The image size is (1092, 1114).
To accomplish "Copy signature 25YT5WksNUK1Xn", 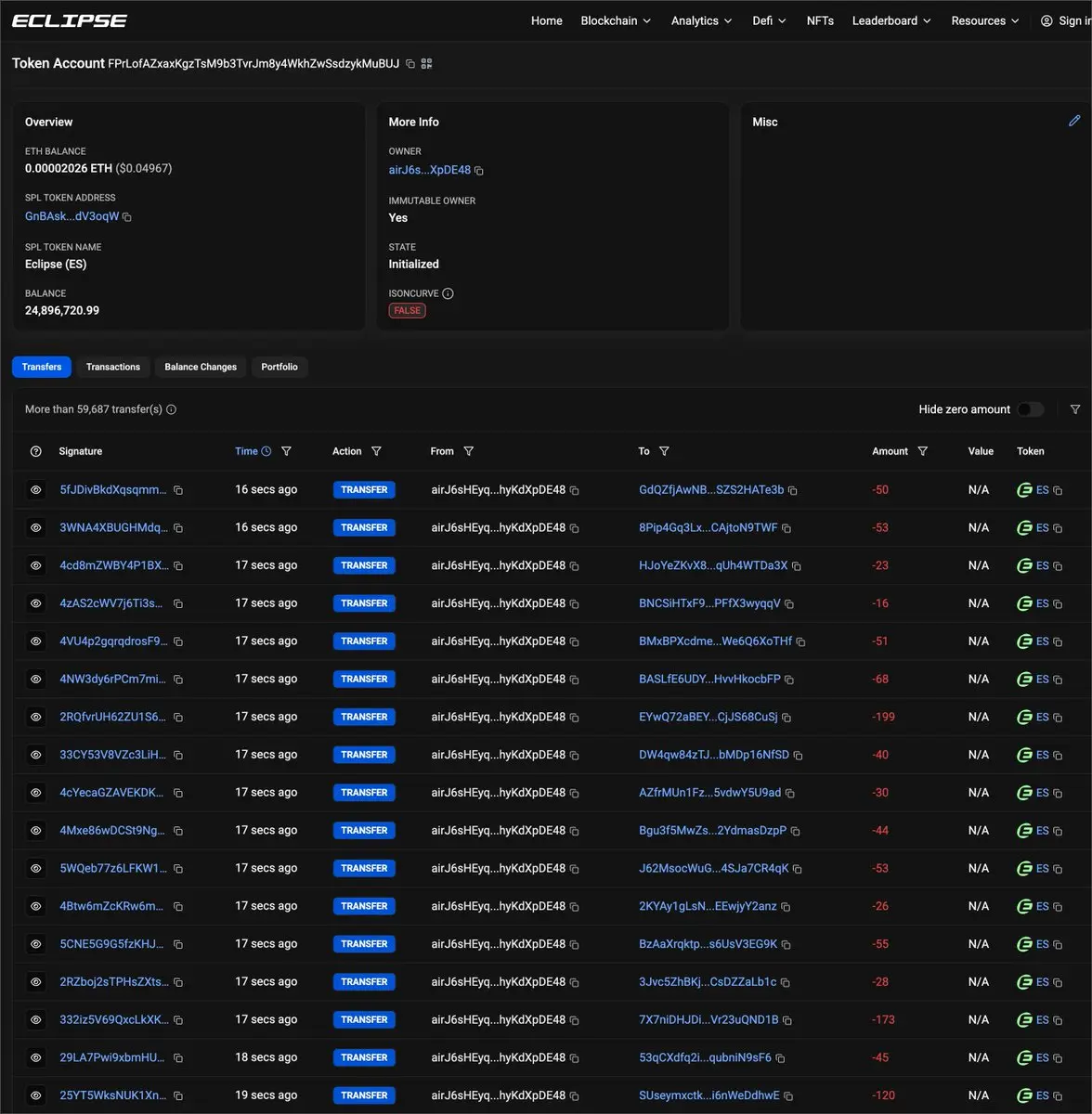I will (178, 1096).
